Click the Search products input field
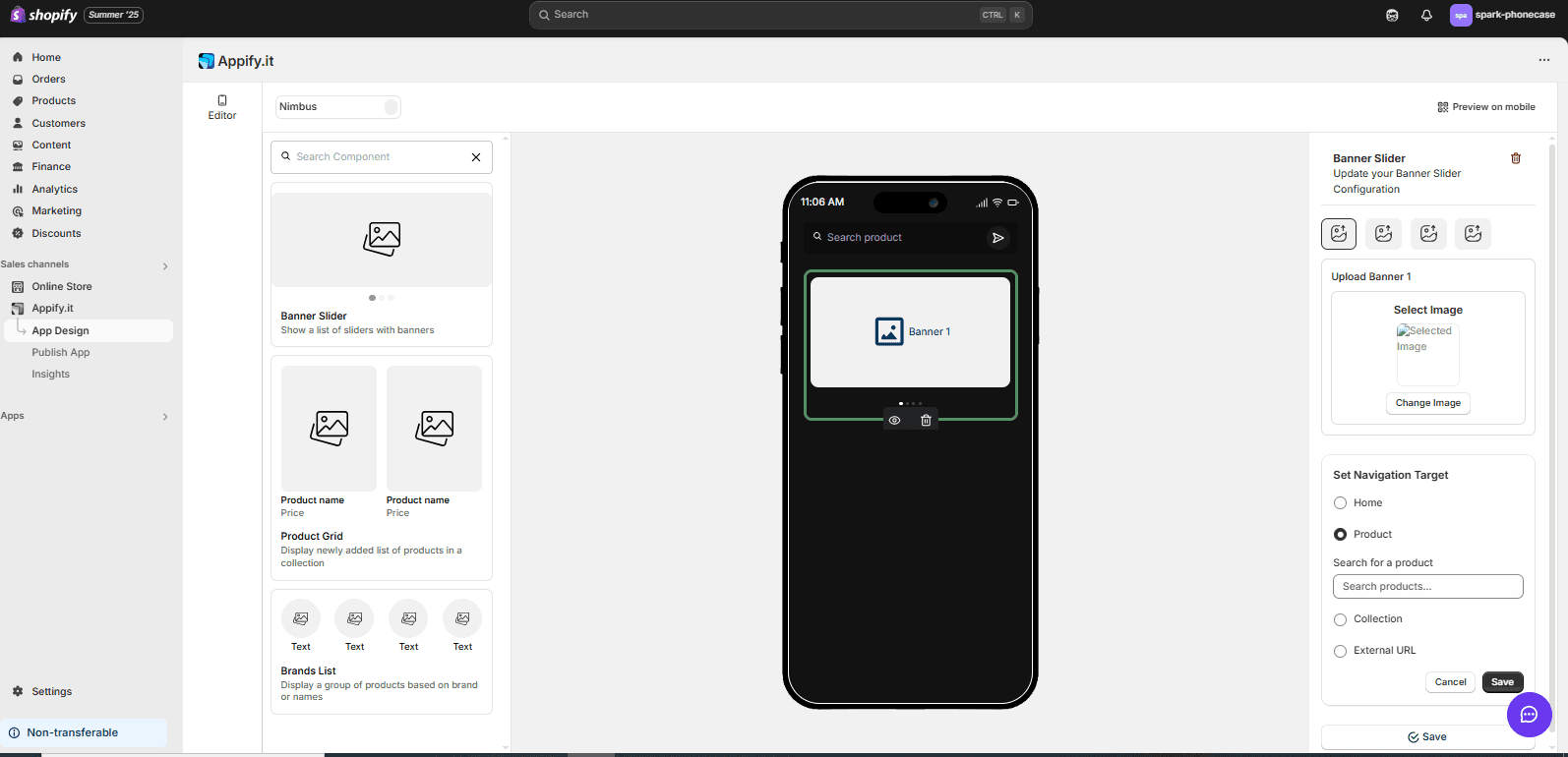 tap(1427, 587)
